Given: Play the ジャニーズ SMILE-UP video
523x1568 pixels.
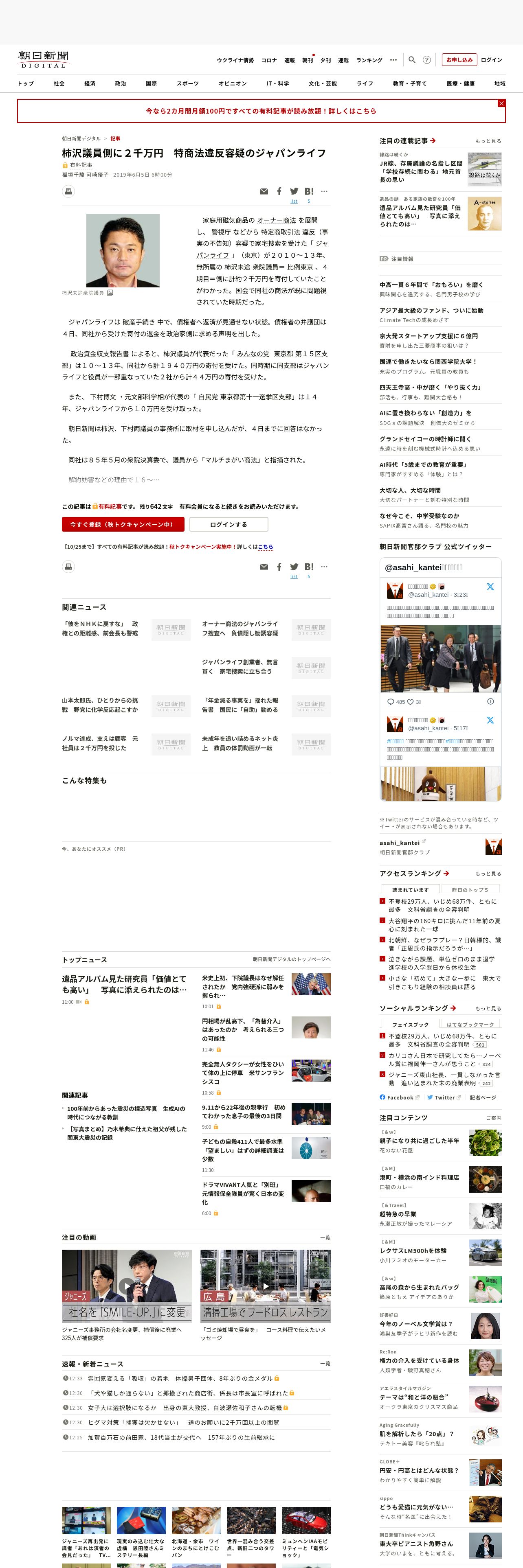Looking at the screenshot, I should point(127,1285).
